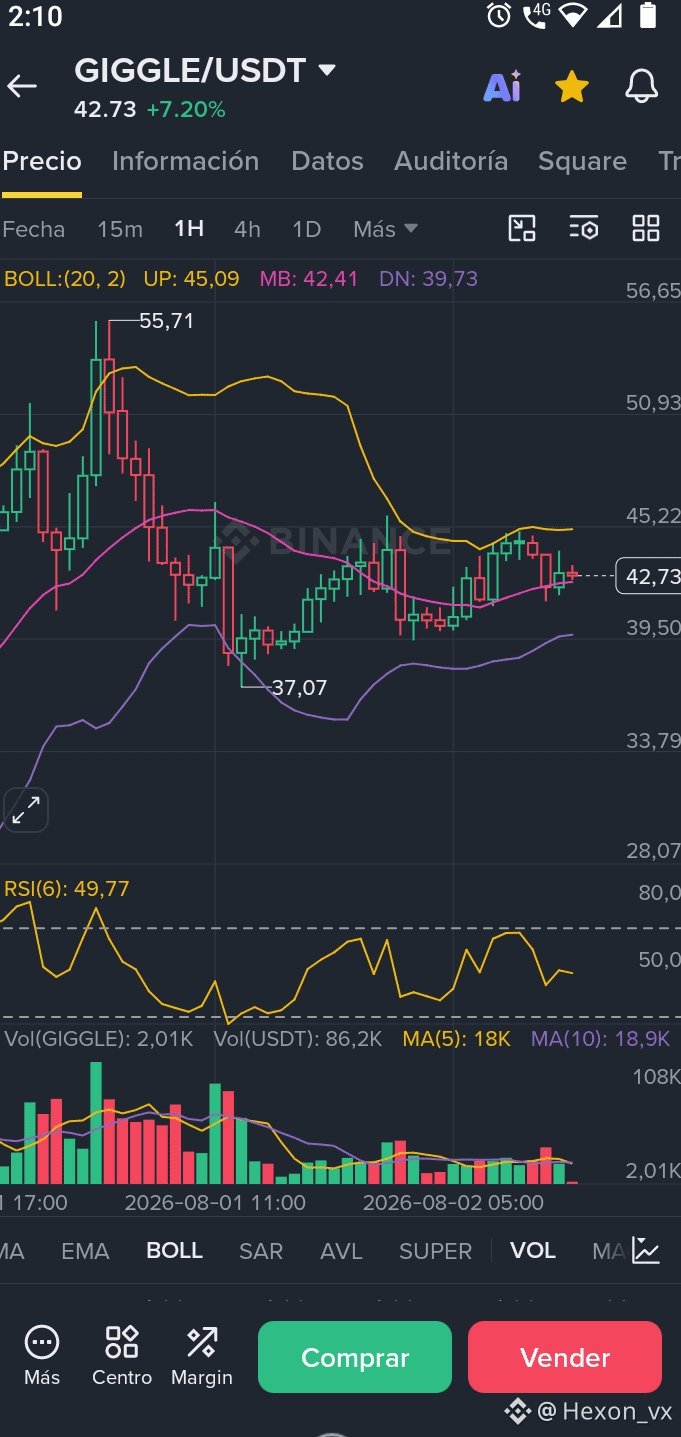Open the Más menu at bottom

pos(42,1356)
